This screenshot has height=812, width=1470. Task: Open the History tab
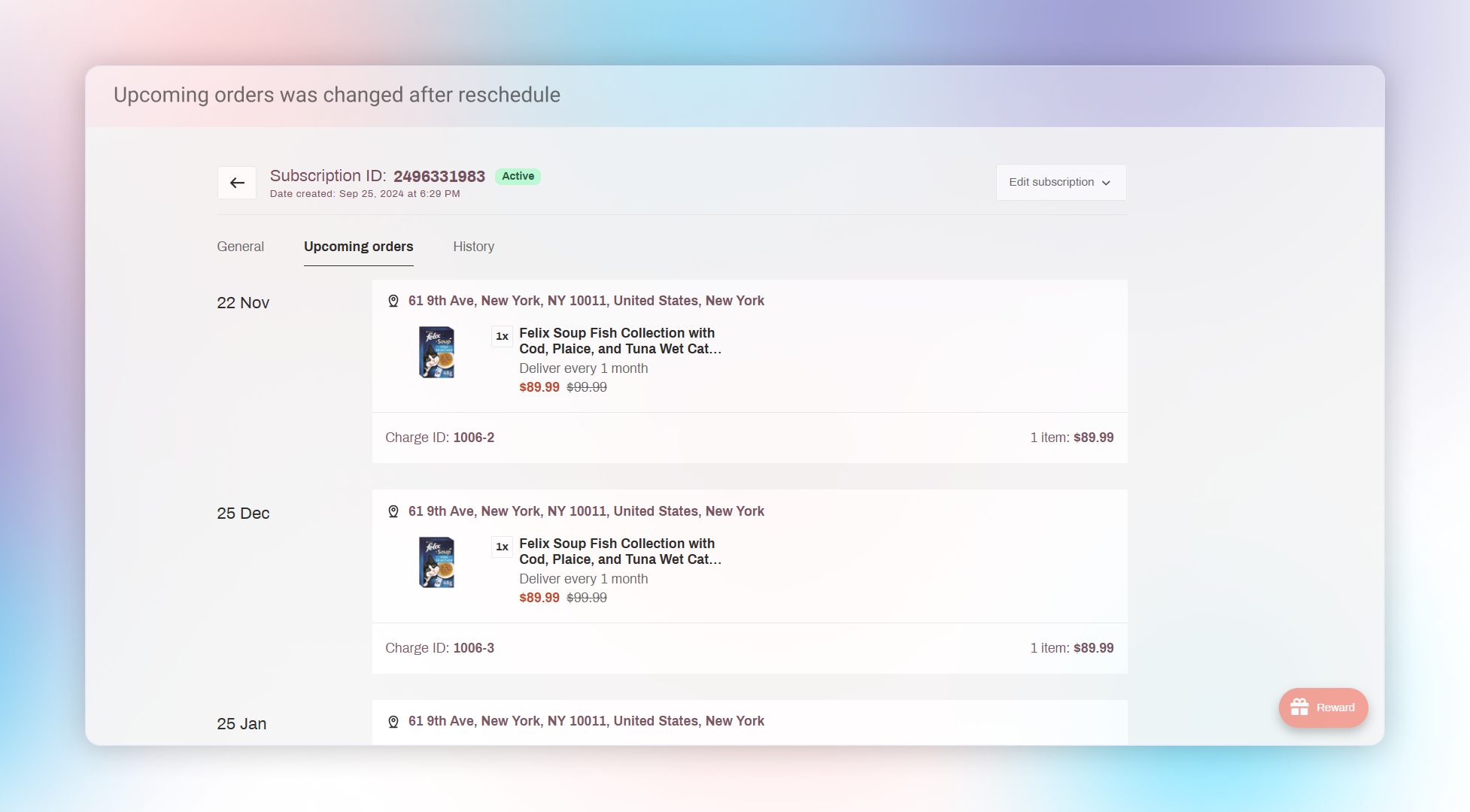point(473,247)
